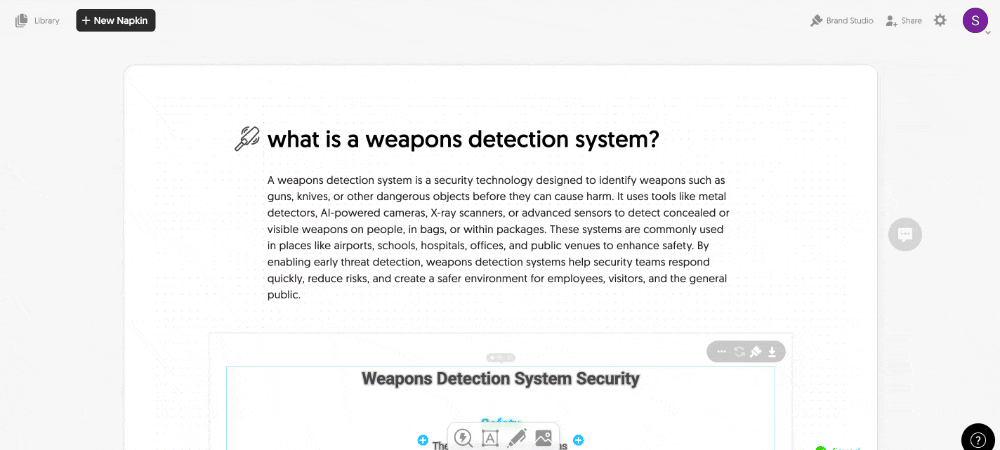Select the text box tool
This screenshot has height=450, width=1000.
[x=490, y=438]
